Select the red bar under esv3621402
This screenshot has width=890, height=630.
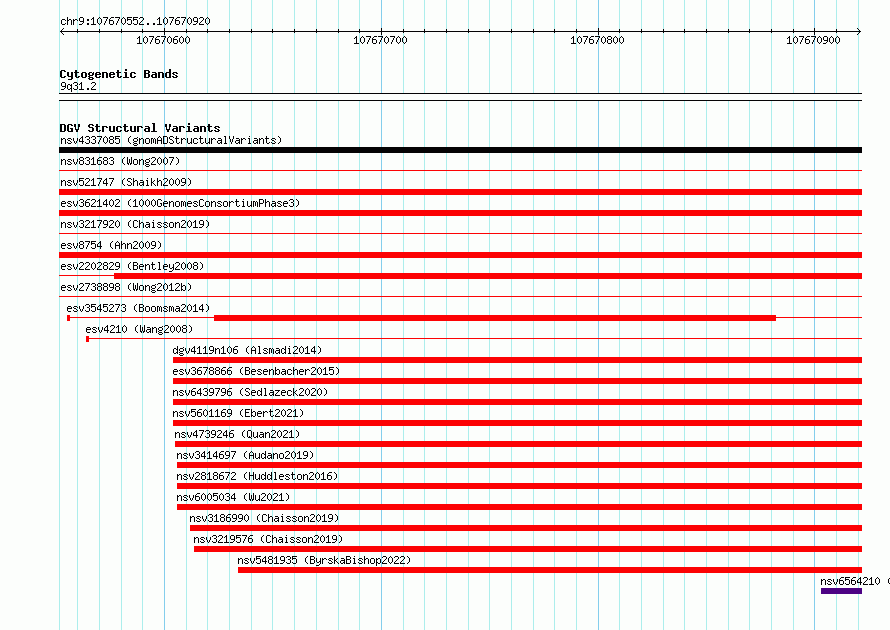click(x=460, y=213)
